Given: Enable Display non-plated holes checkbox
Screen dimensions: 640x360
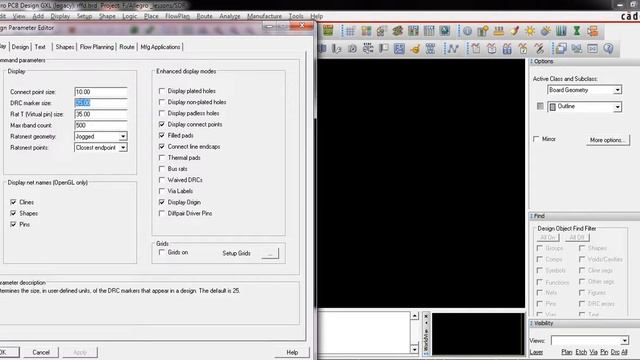Looking at the screenshot, I should (162, 102).
